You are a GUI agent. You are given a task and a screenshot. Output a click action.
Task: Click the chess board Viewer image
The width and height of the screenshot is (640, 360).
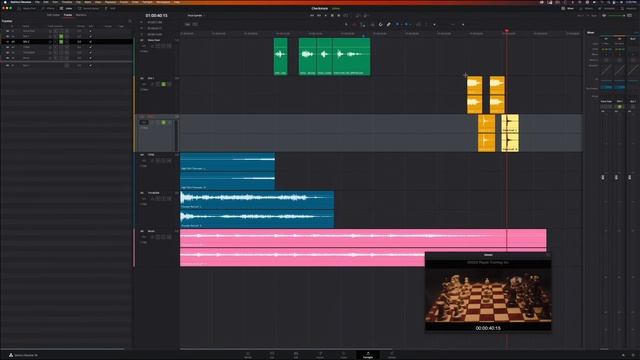coord(488,296)
